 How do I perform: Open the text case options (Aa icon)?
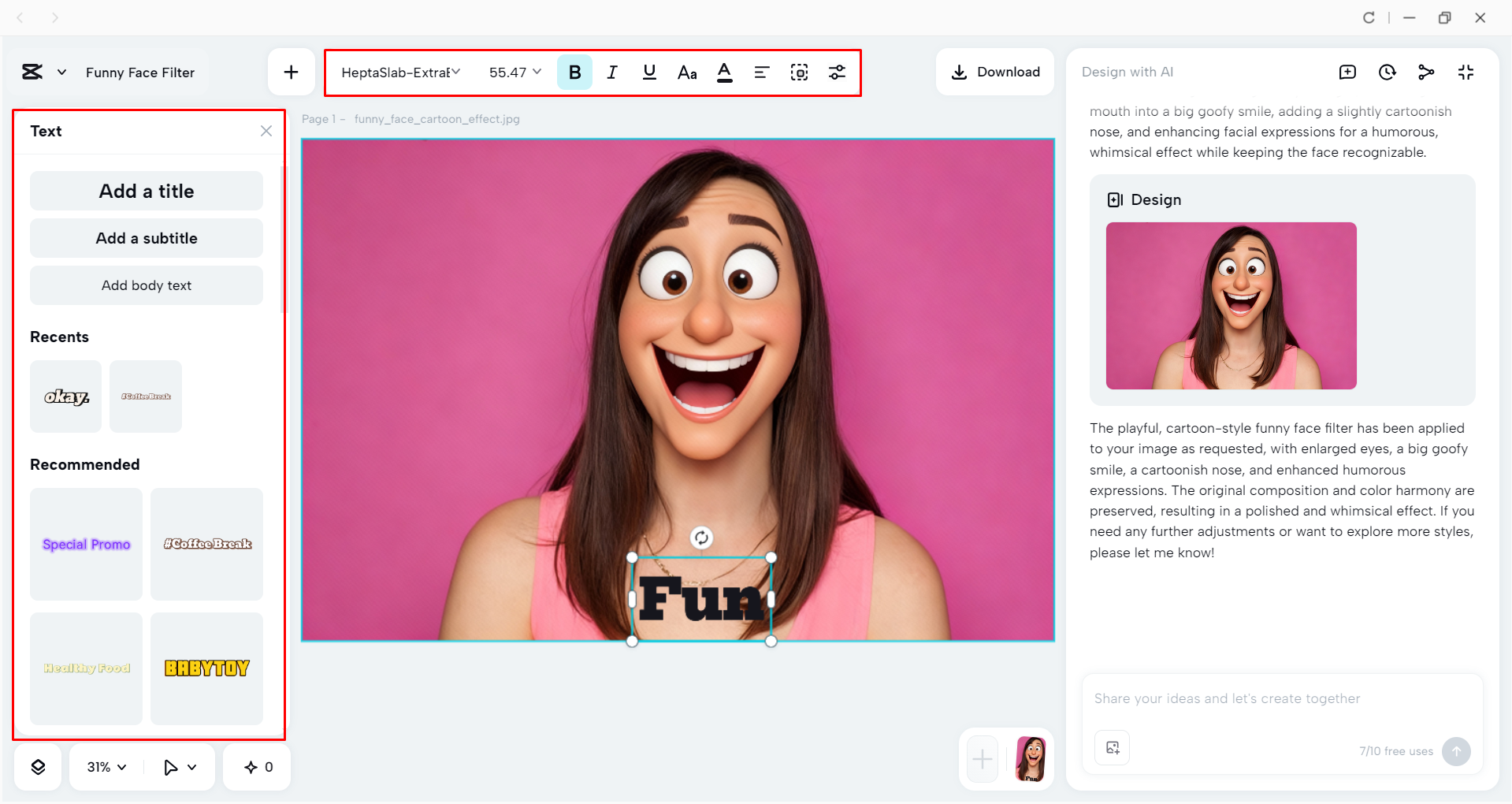686,72
